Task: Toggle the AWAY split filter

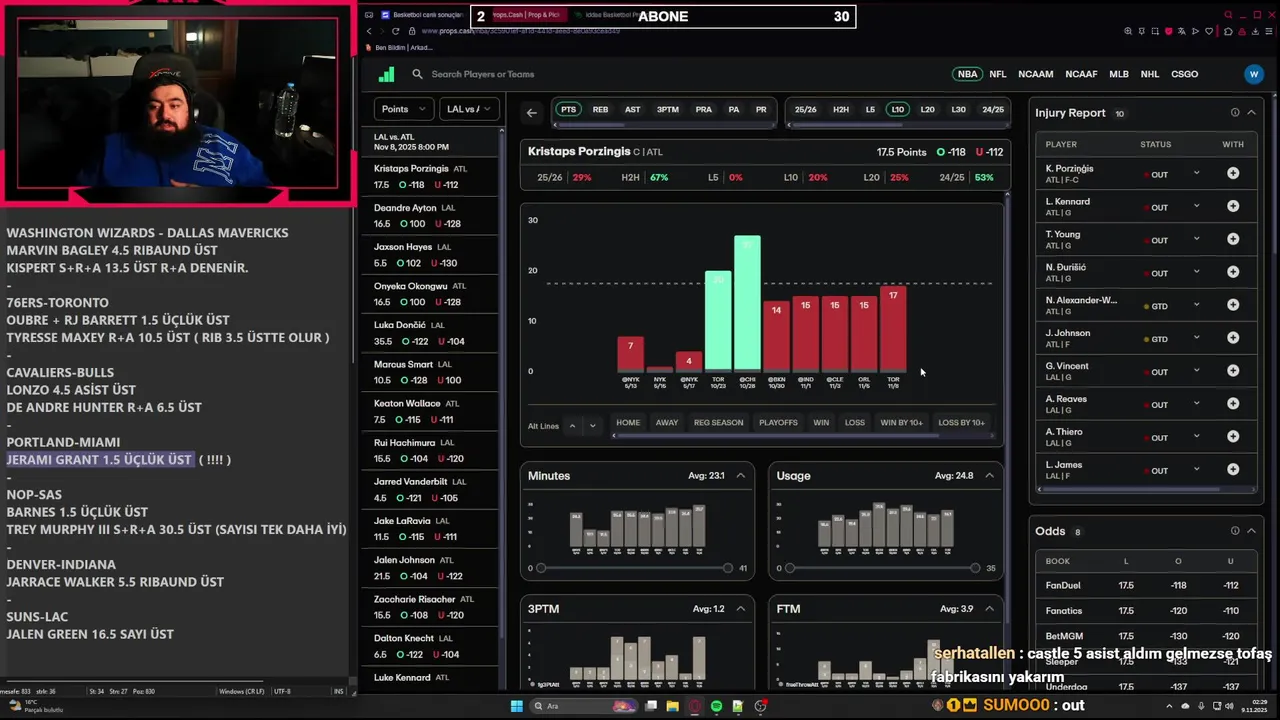Action: tap(667, 422)
